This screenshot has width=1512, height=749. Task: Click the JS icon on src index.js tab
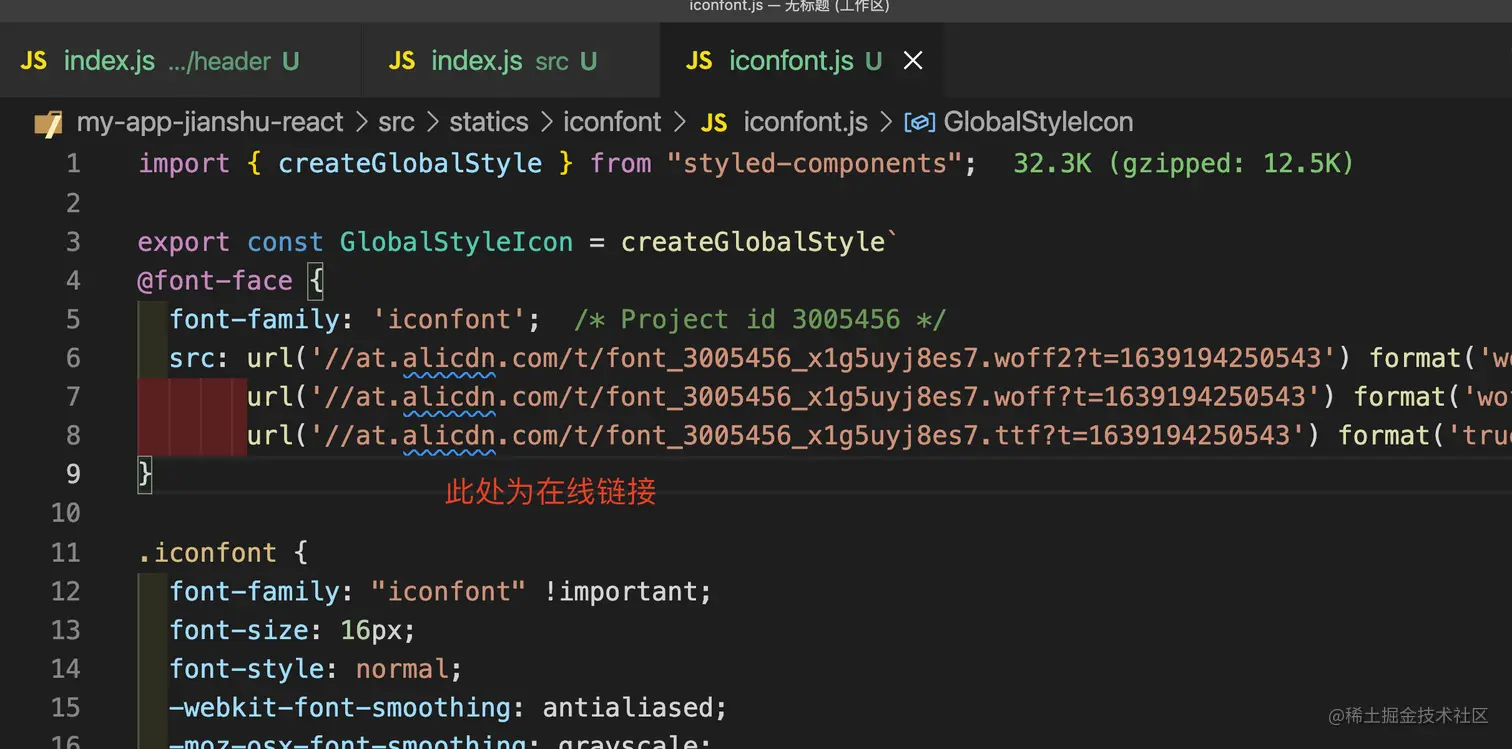pyautogui.click(x=402, y=61)
